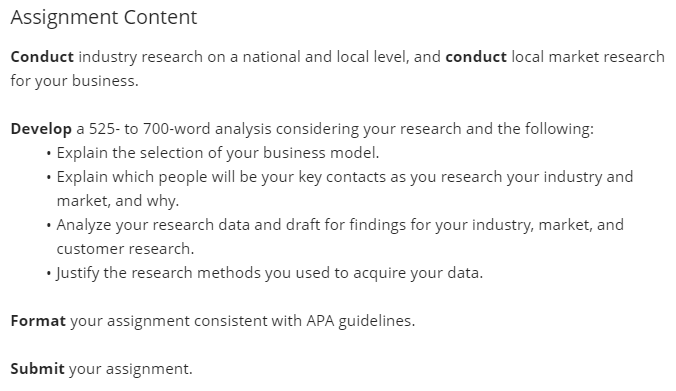Click the bold word Conduct at the start

(x=42, y=57)
